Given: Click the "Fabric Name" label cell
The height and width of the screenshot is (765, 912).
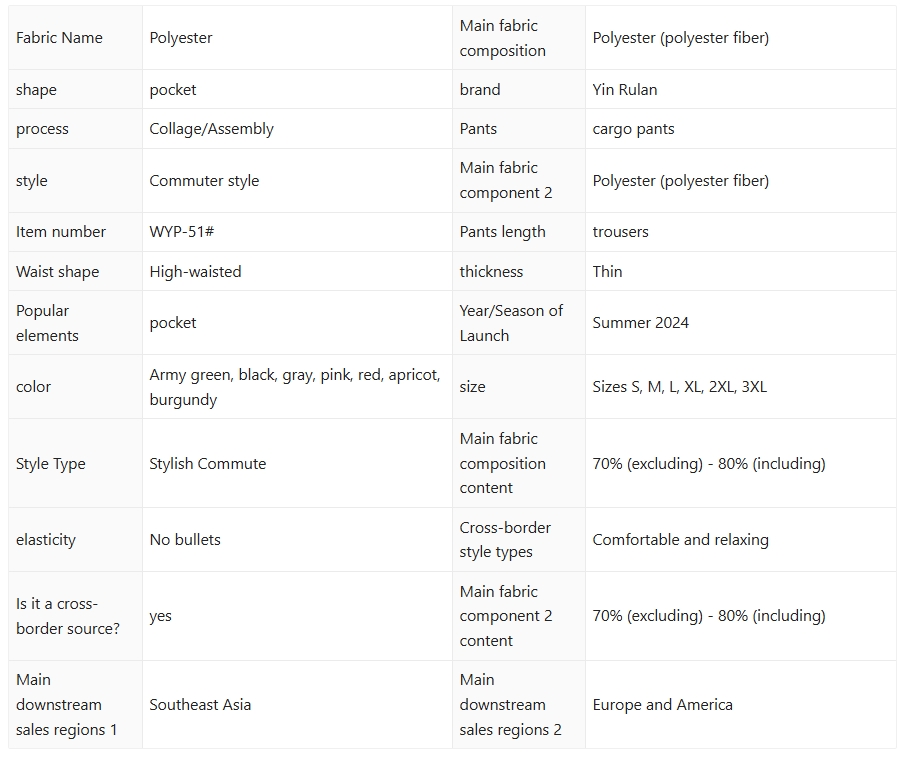Looking at the screenshot, I should coord(60,38).
